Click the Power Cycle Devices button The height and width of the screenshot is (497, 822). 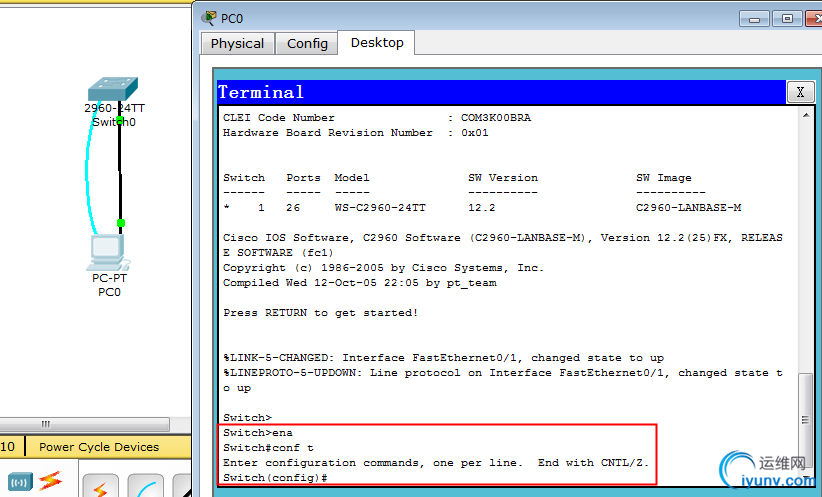click(x=99, y=447)
